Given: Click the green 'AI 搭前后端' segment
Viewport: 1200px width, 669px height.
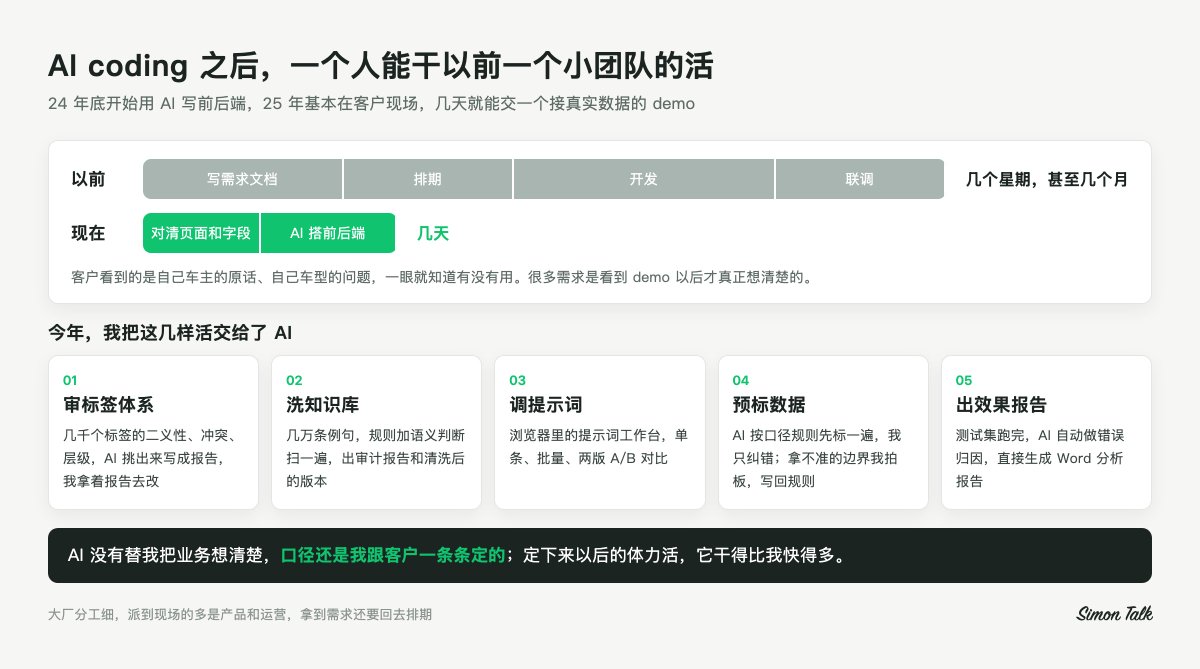Looking at the screenshot, I should coord(328,233).
